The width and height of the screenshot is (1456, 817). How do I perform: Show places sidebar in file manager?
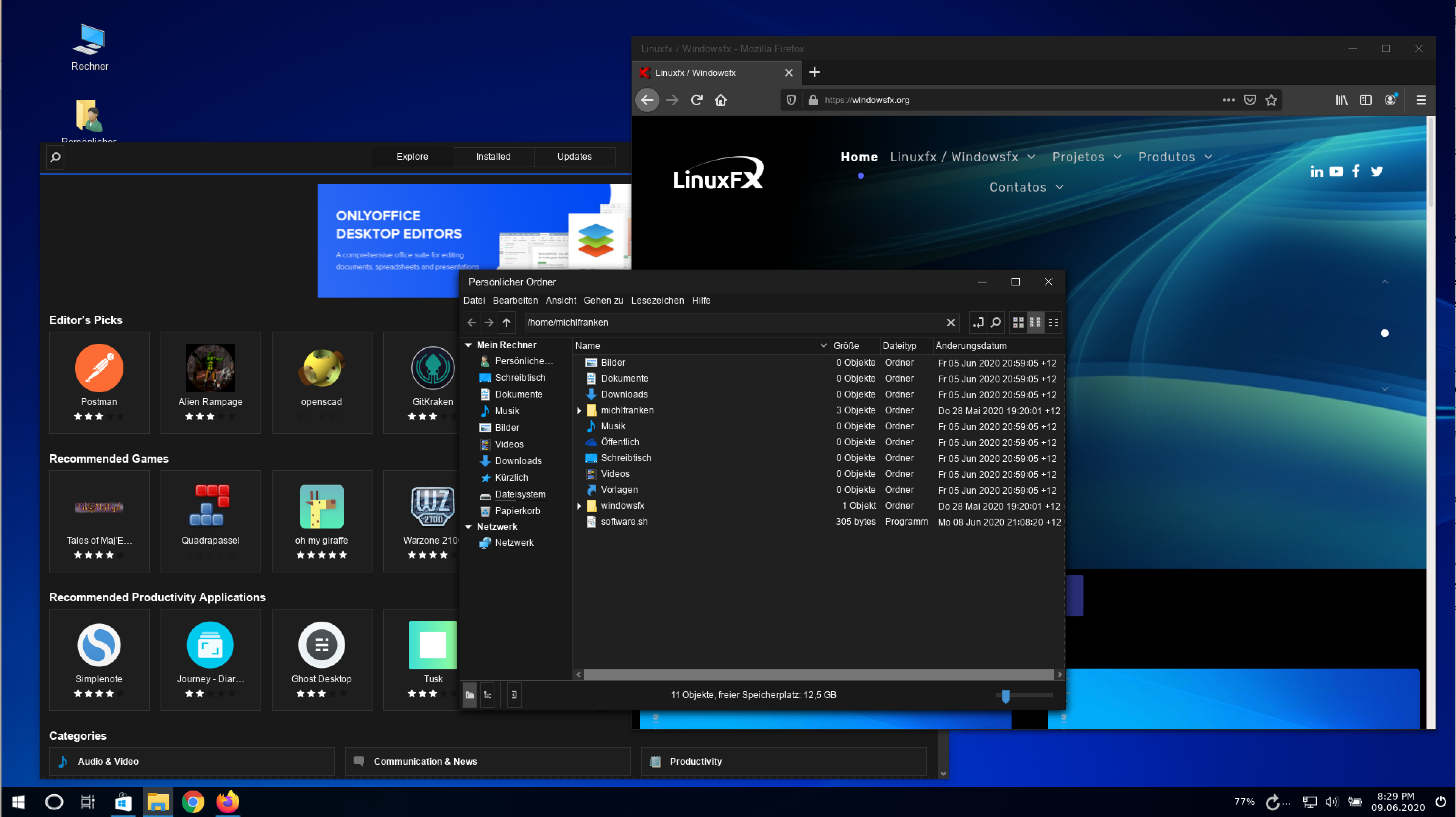[x=470, y=695]
